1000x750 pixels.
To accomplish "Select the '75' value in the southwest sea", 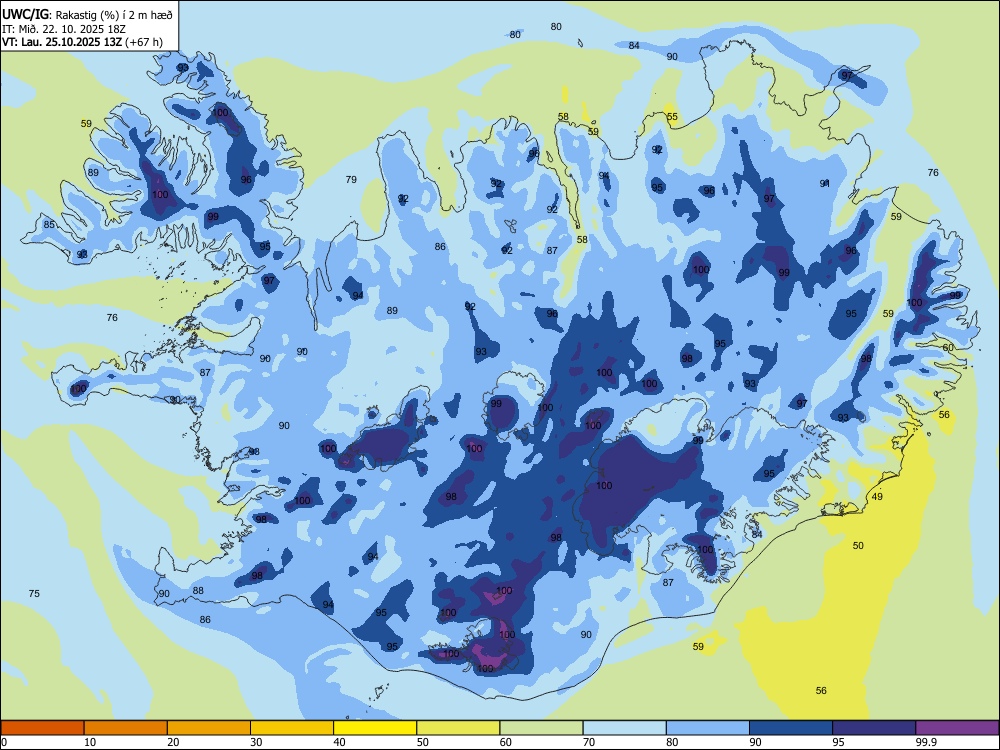I will click(x=34, y=593).
